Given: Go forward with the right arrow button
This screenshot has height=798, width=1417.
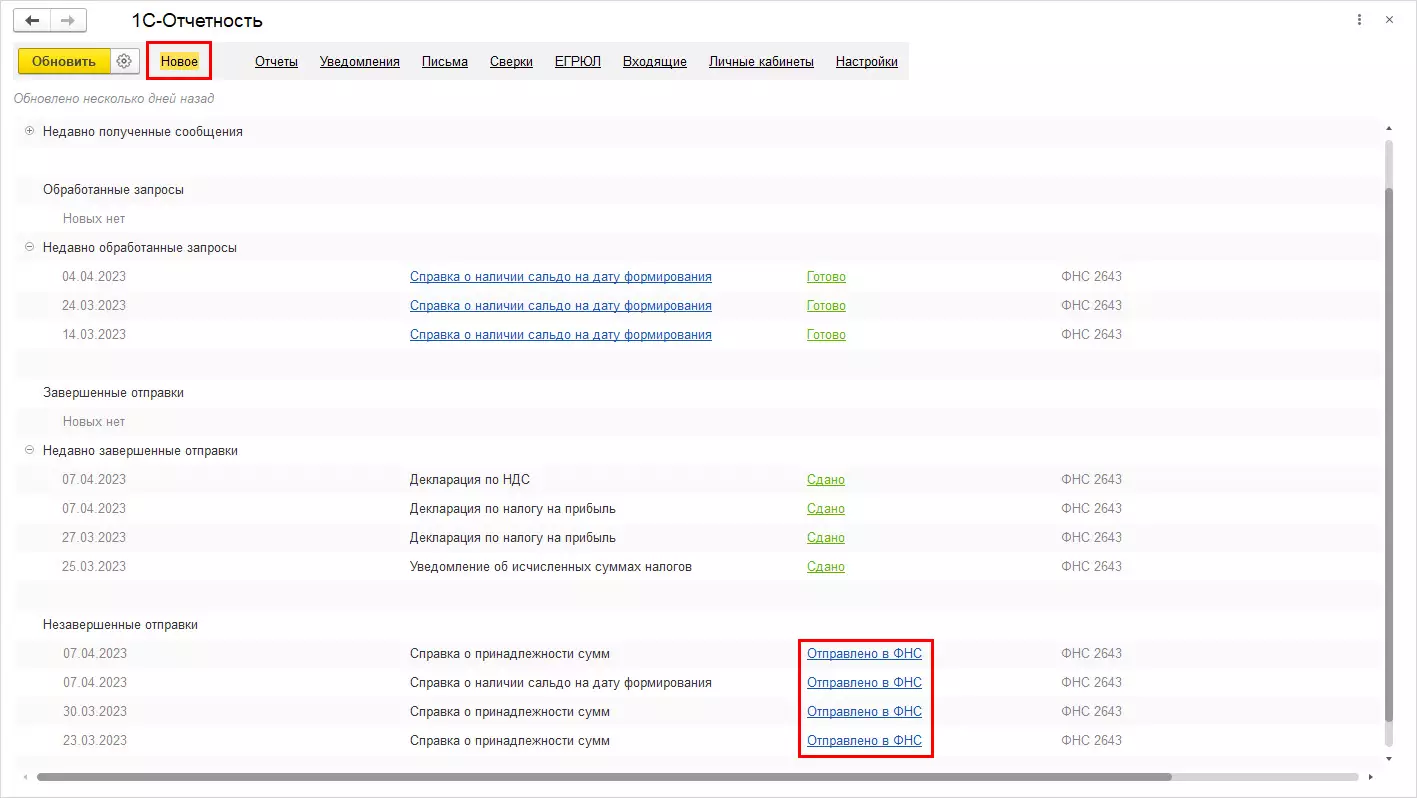Looking at the screenshot, I should [68, 20].
